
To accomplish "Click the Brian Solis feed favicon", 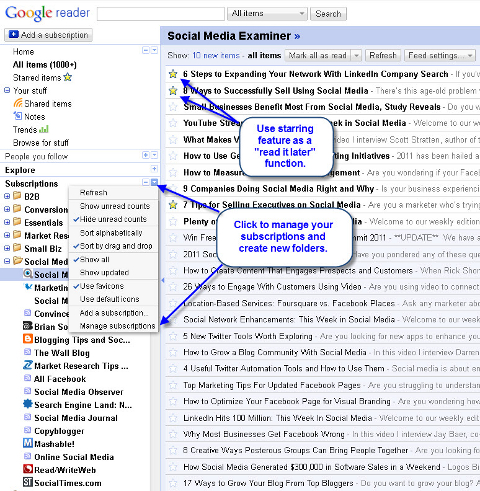I will click(28, 326).
